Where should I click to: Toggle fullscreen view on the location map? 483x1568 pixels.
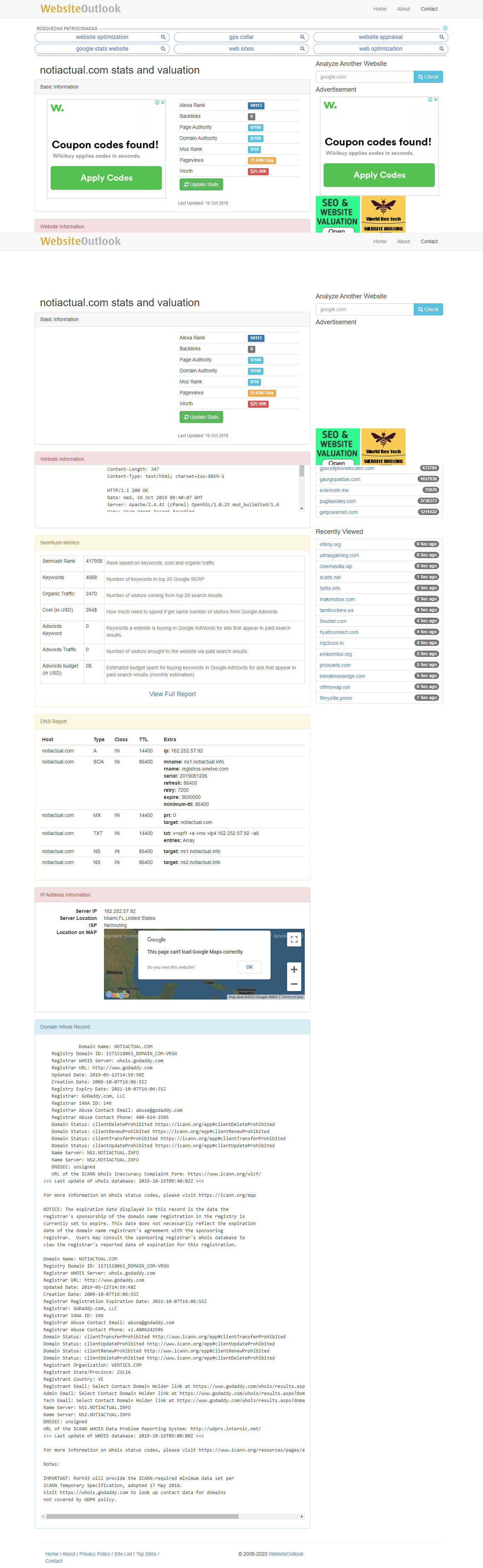pos(295,939)
